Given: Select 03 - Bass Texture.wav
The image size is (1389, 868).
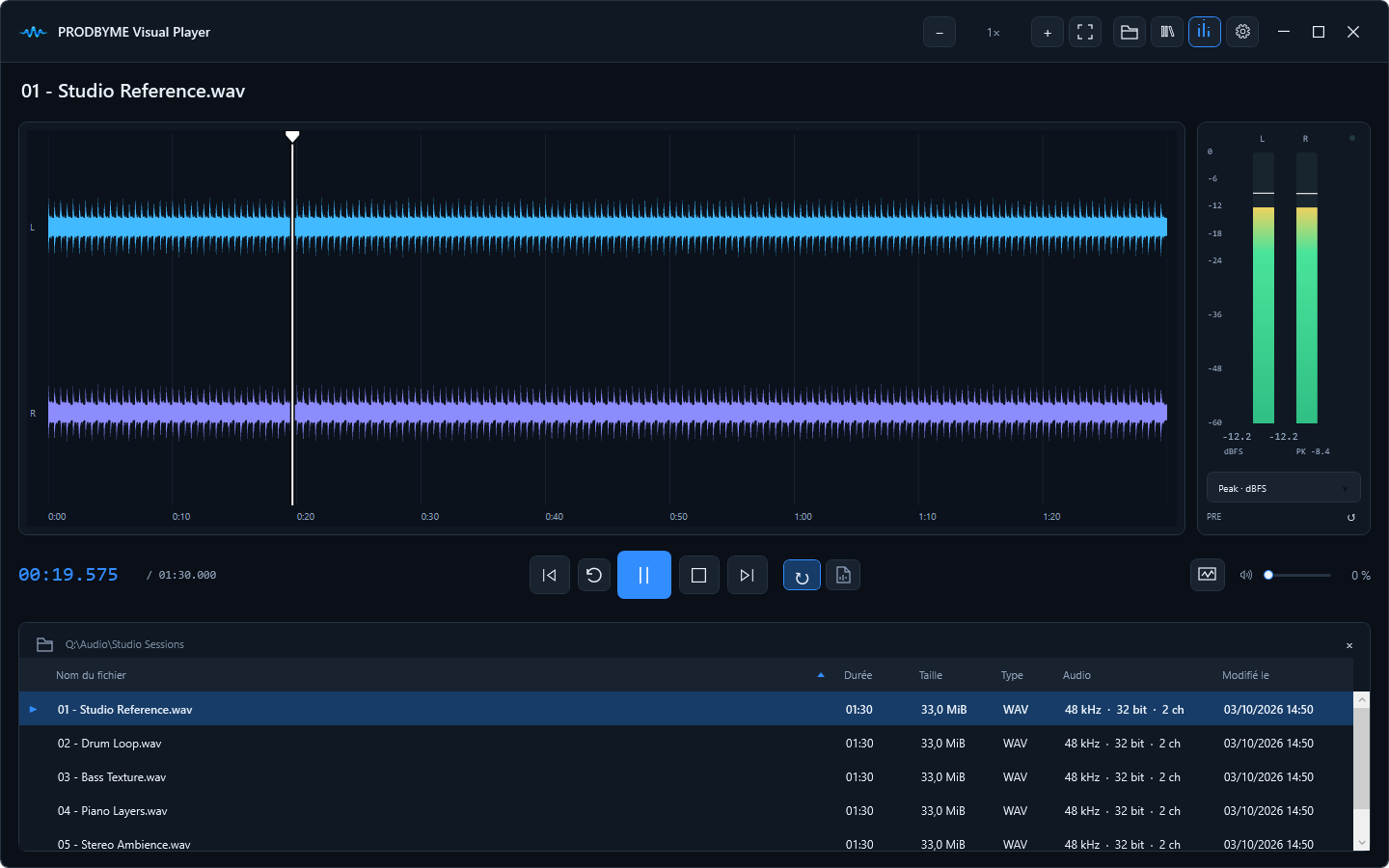Looking at the screenshot, I should 686,777.
